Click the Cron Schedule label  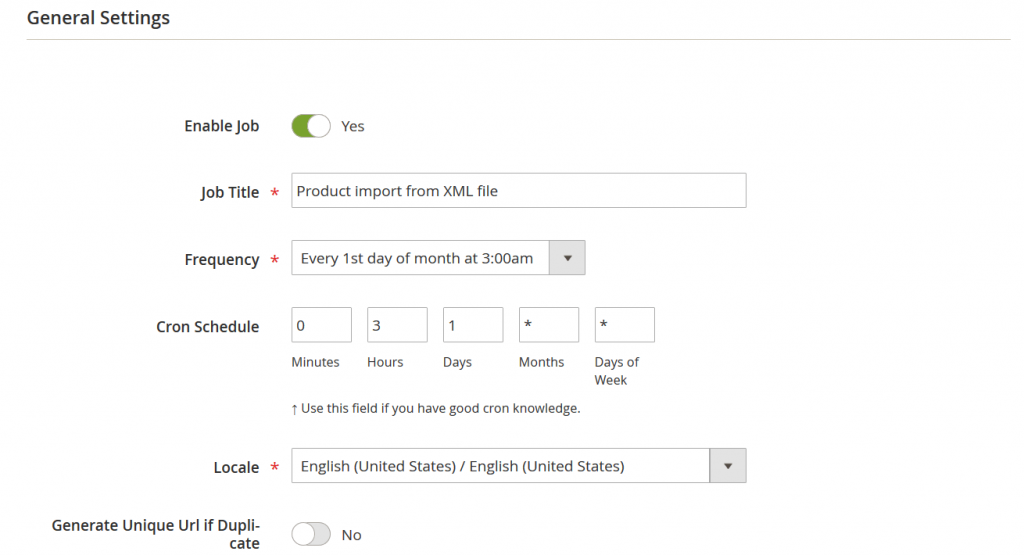pyautogui.click(x=207, y=327)
